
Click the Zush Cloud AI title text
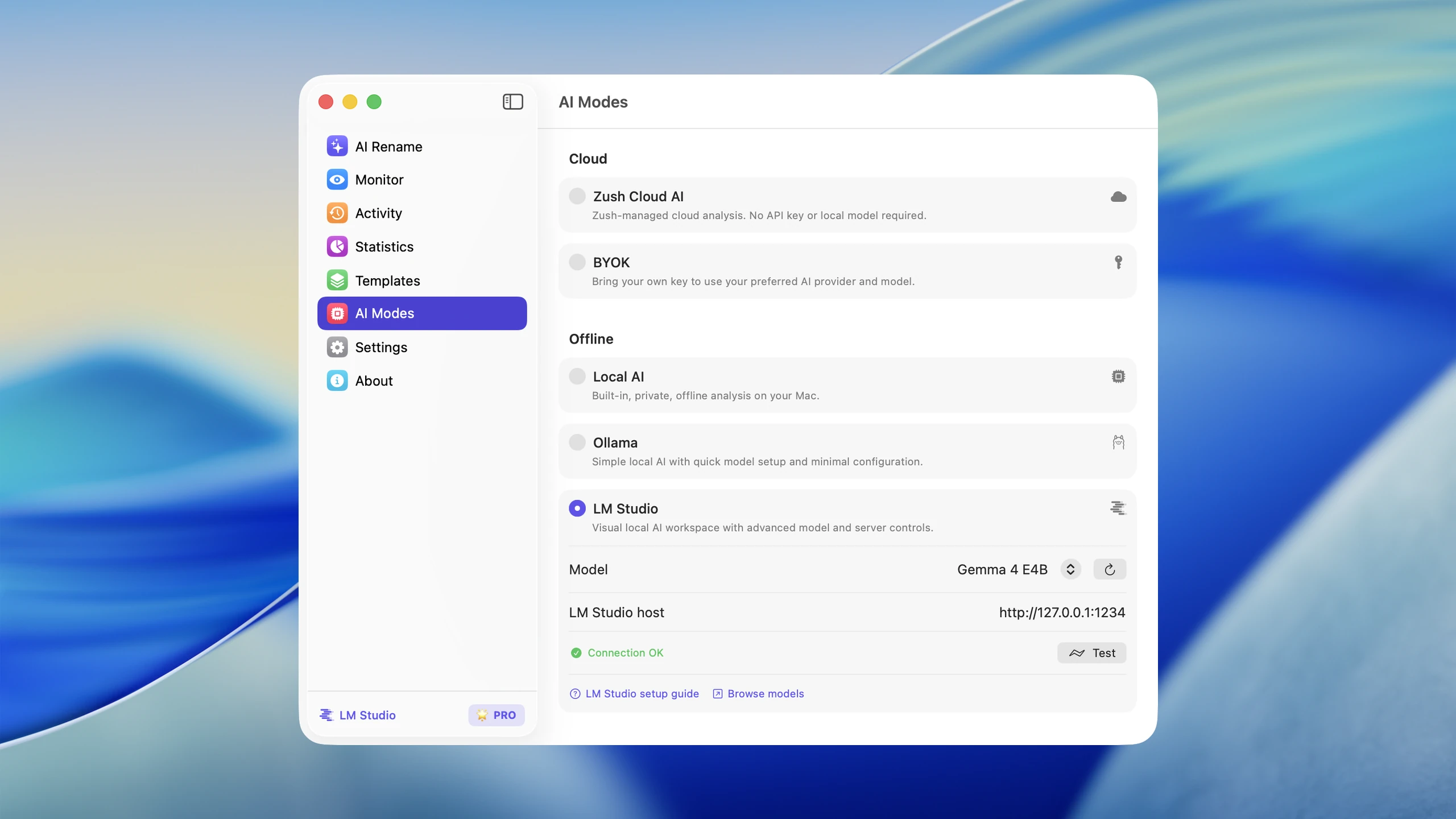[x=638, y=196]
